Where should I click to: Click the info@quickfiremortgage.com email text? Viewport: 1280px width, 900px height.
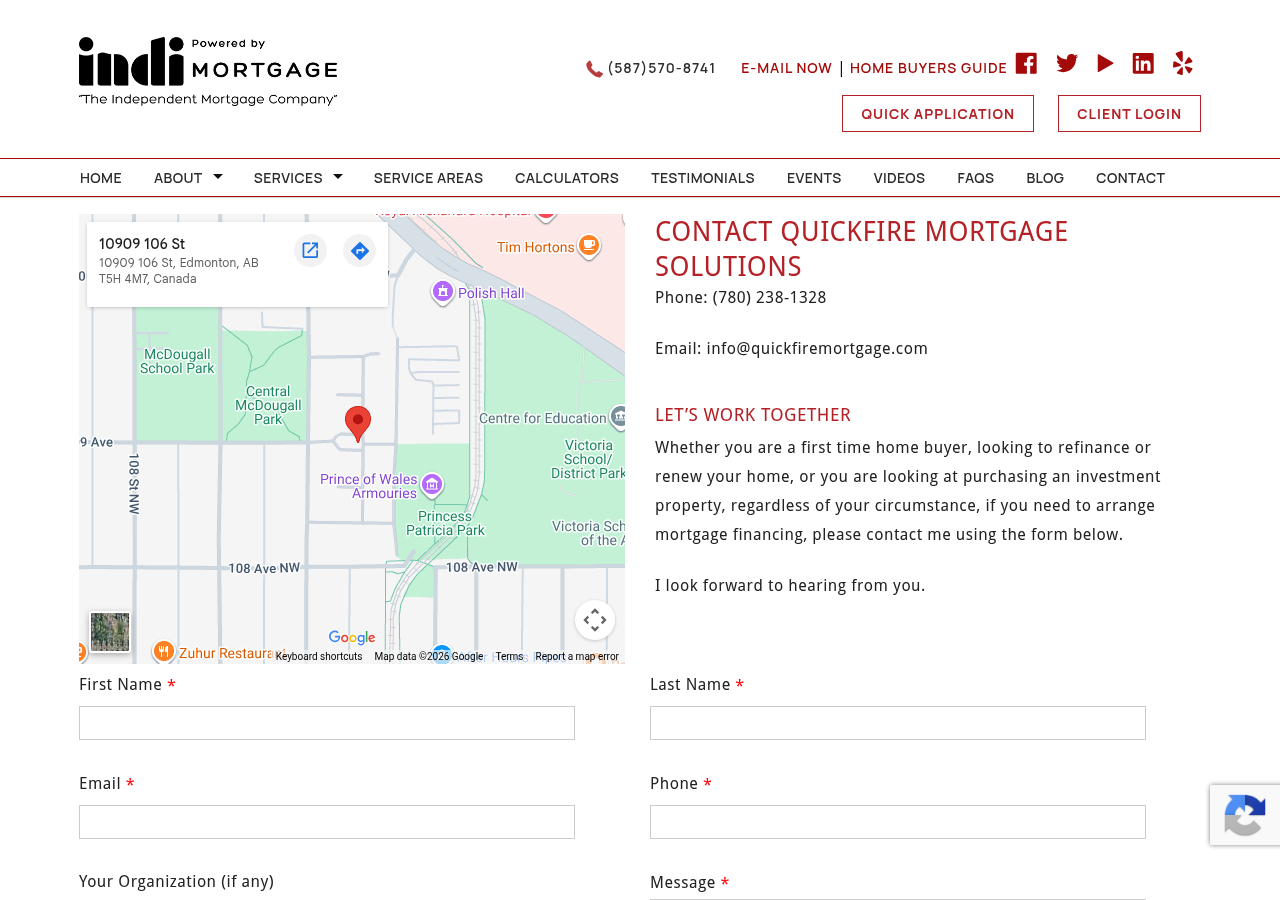point(817,349)
